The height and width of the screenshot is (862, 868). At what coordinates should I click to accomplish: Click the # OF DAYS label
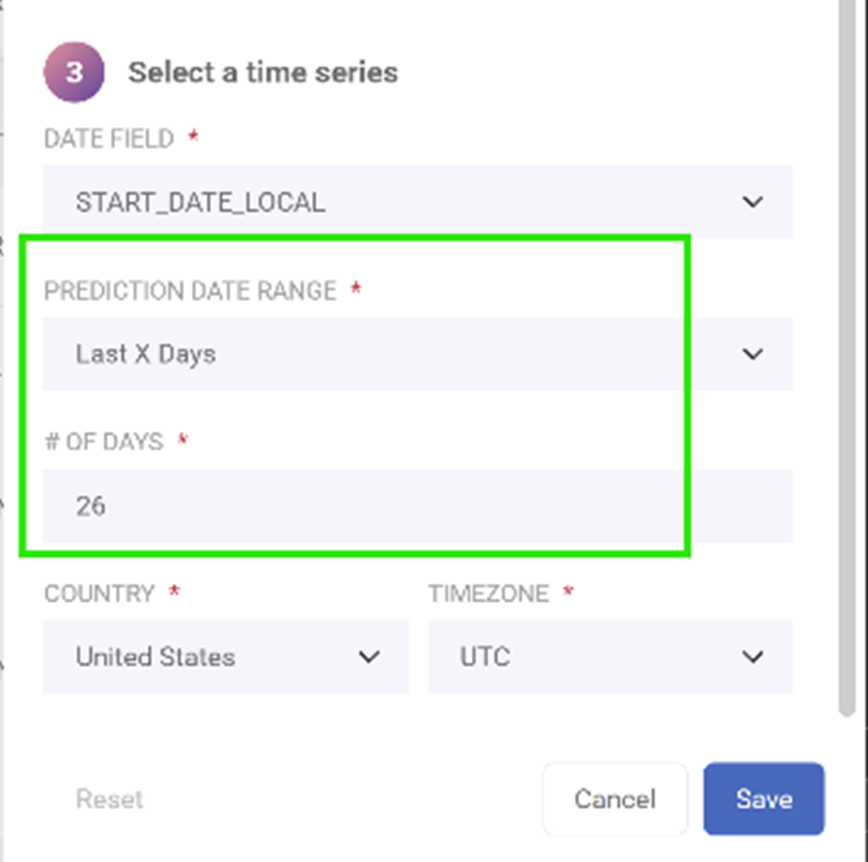[104, 442]
